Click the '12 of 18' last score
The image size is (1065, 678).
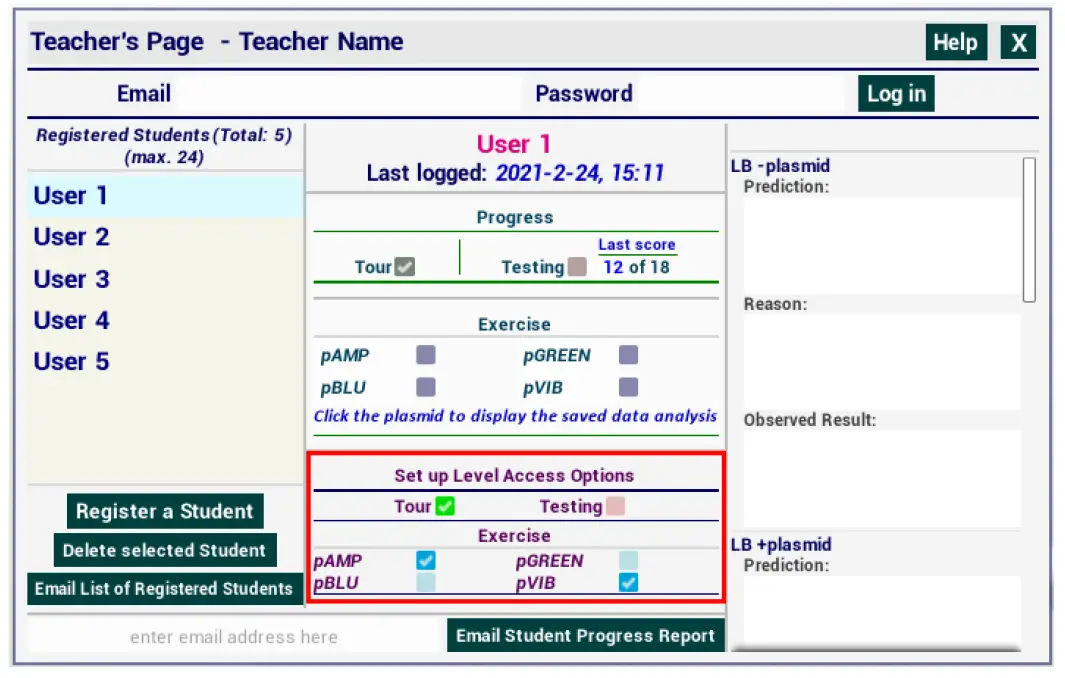click(x=636, y=267)
